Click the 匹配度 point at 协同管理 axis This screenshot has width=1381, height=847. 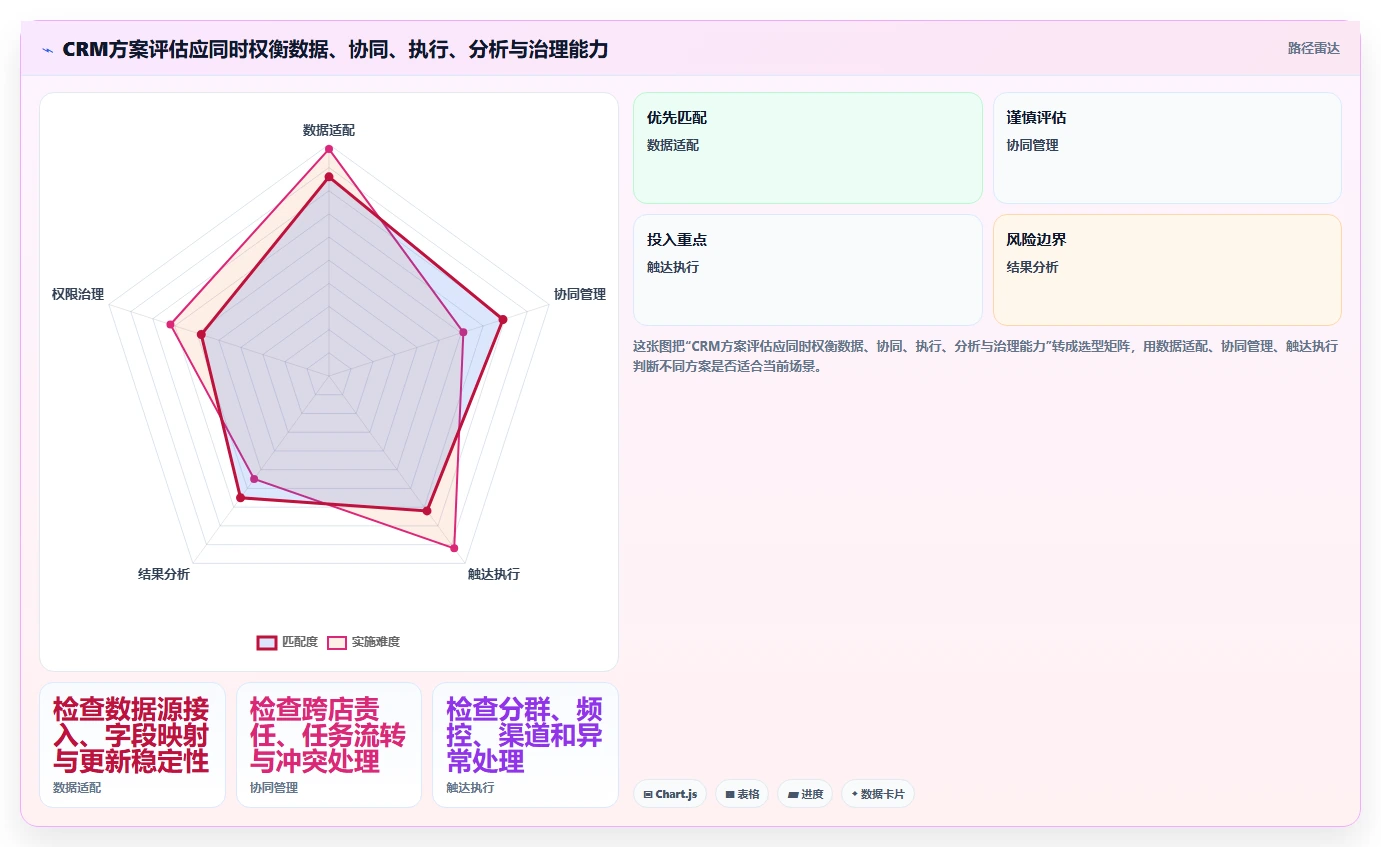click(503, 320)
